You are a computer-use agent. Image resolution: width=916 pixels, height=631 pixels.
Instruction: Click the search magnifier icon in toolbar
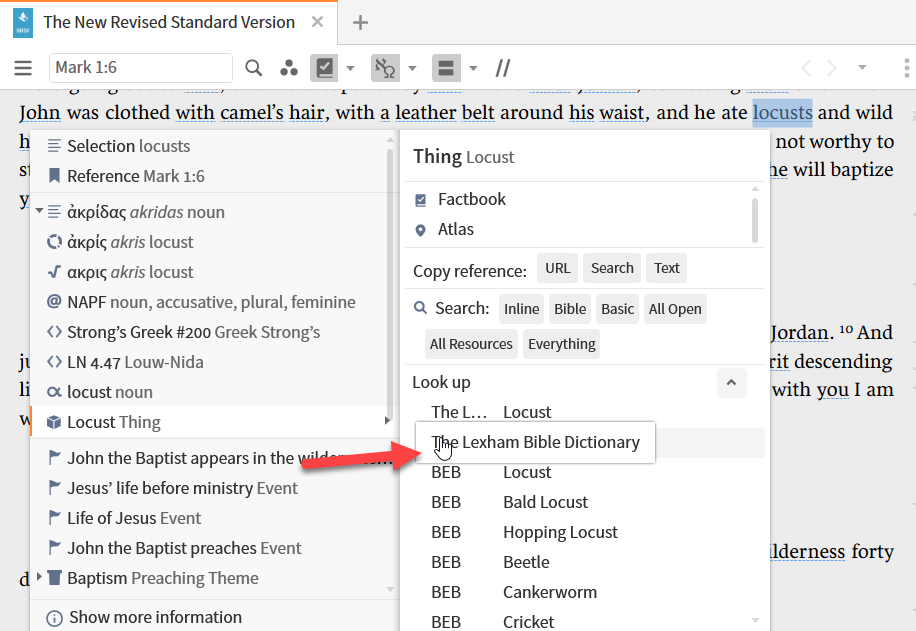pyautogui.click(x=254, y=68)
